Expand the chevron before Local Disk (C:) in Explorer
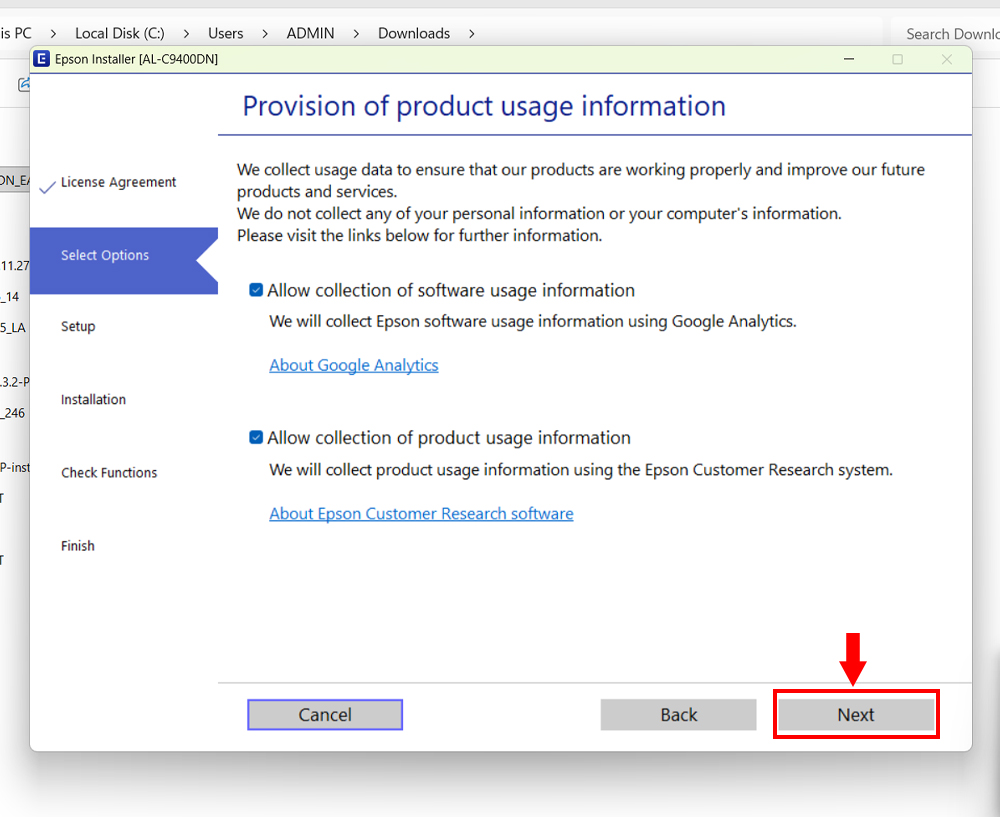 point(53,34)
